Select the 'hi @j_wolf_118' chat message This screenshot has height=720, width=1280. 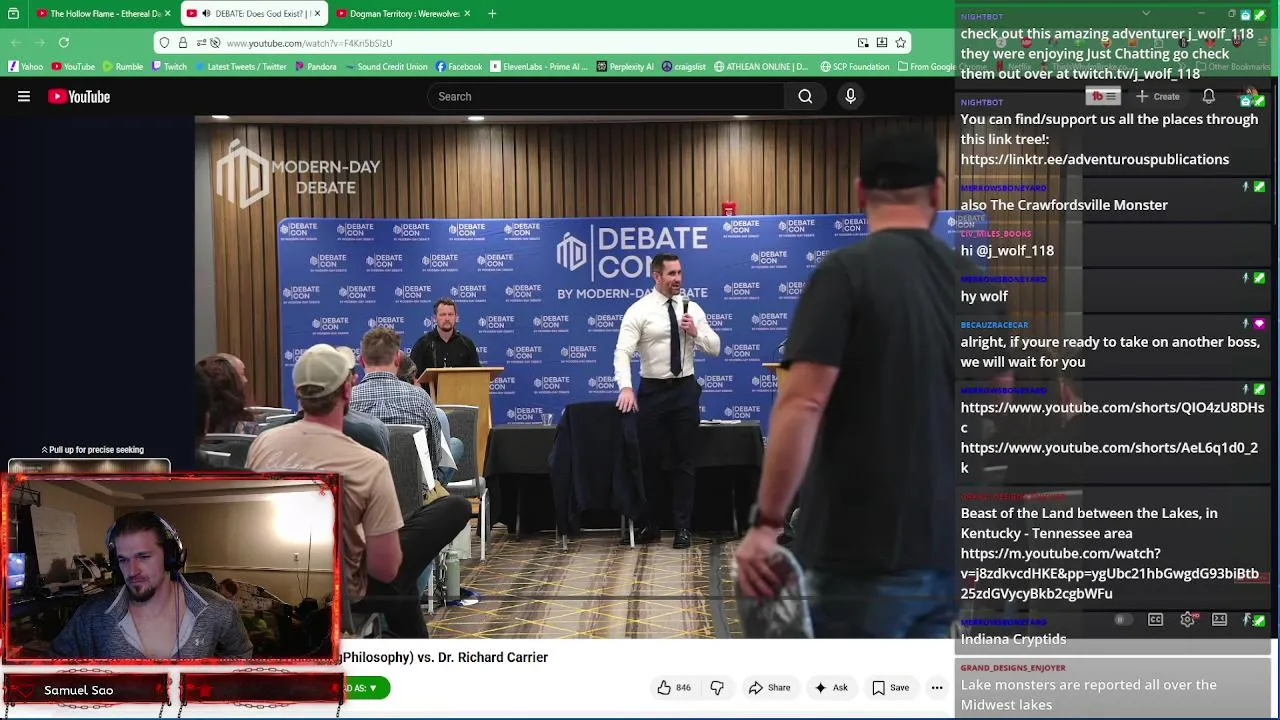(1007, 251)
